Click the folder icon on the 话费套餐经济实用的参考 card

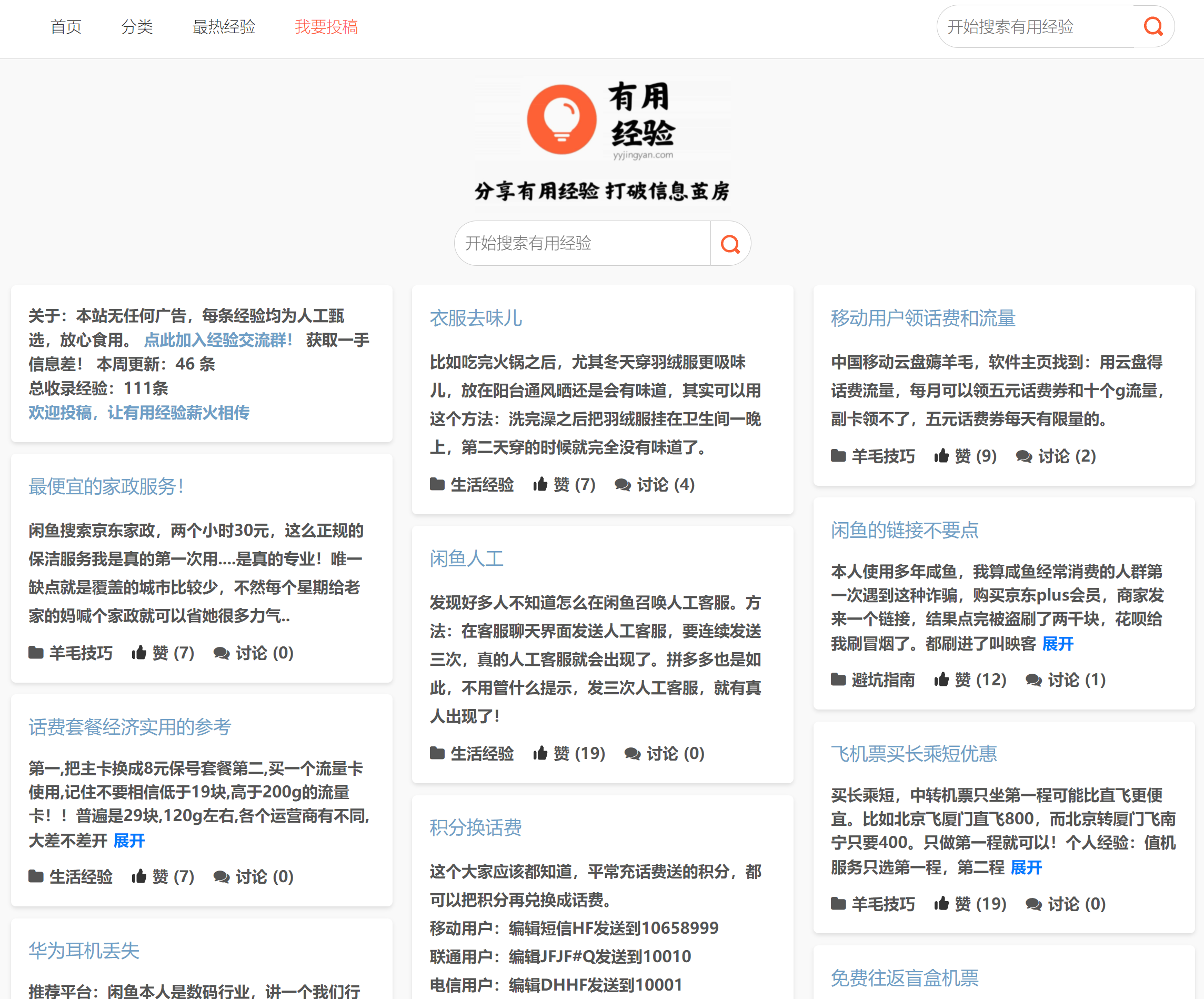[x=36, y=876]
